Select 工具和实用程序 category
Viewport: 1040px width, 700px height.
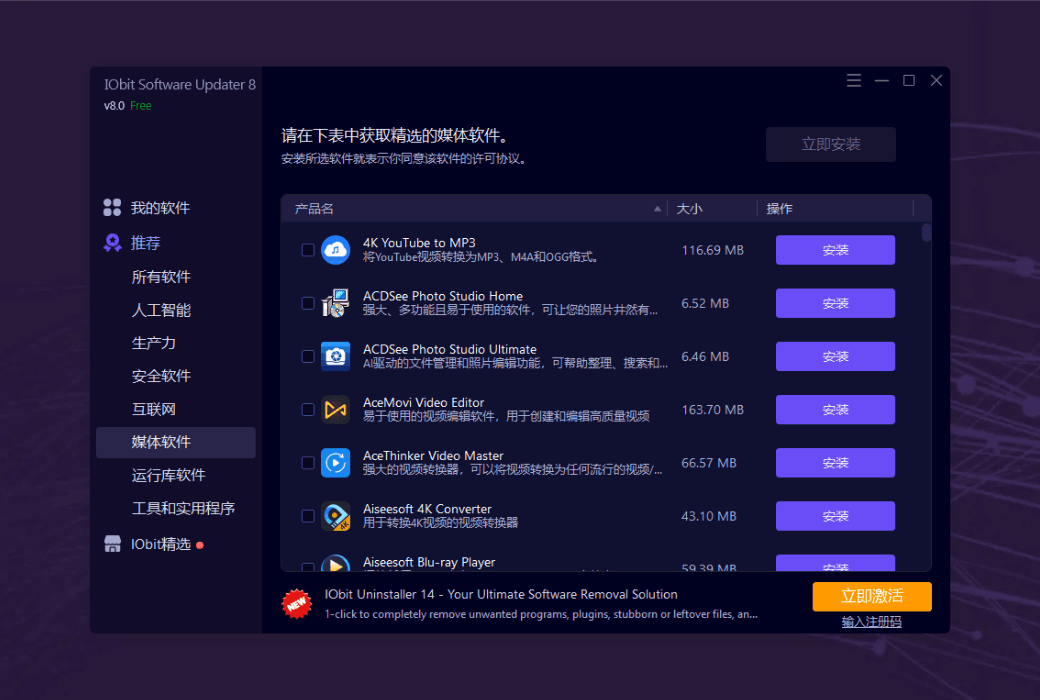[x=183, y=508]
